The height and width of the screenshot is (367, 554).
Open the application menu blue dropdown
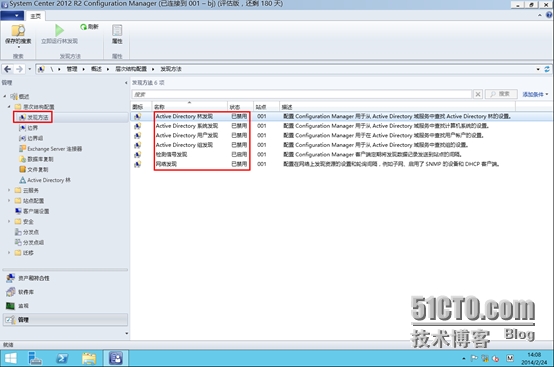12,16
